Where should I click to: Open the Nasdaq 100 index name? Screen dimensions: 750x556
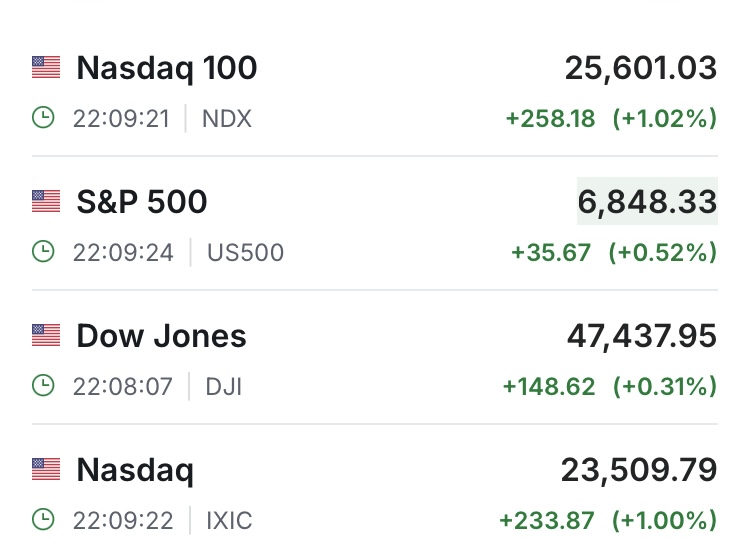[167, 68]
